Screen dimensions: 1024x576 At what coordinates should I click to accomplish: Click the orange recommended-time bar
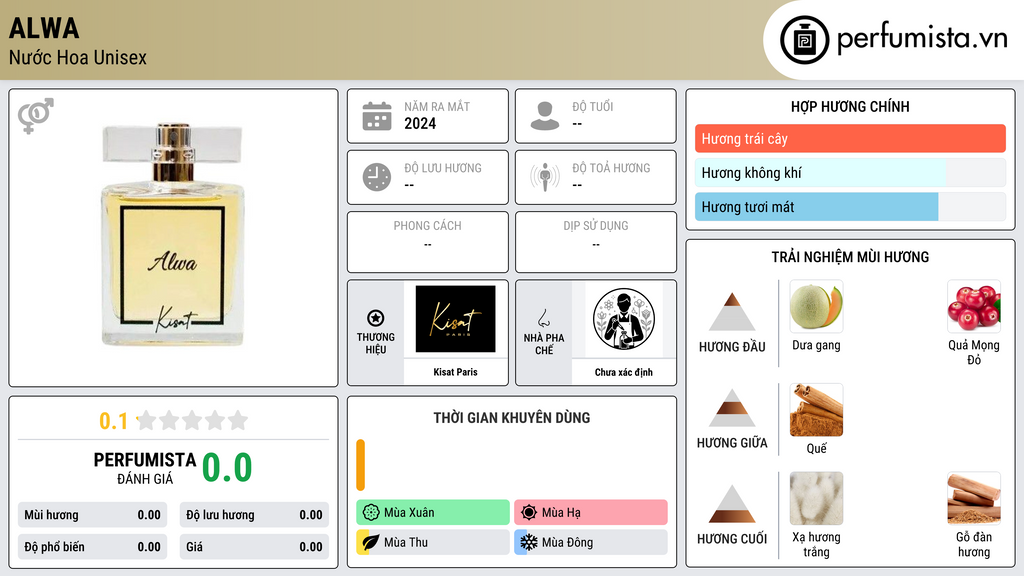pyautogui.click(x=360, y=465)
